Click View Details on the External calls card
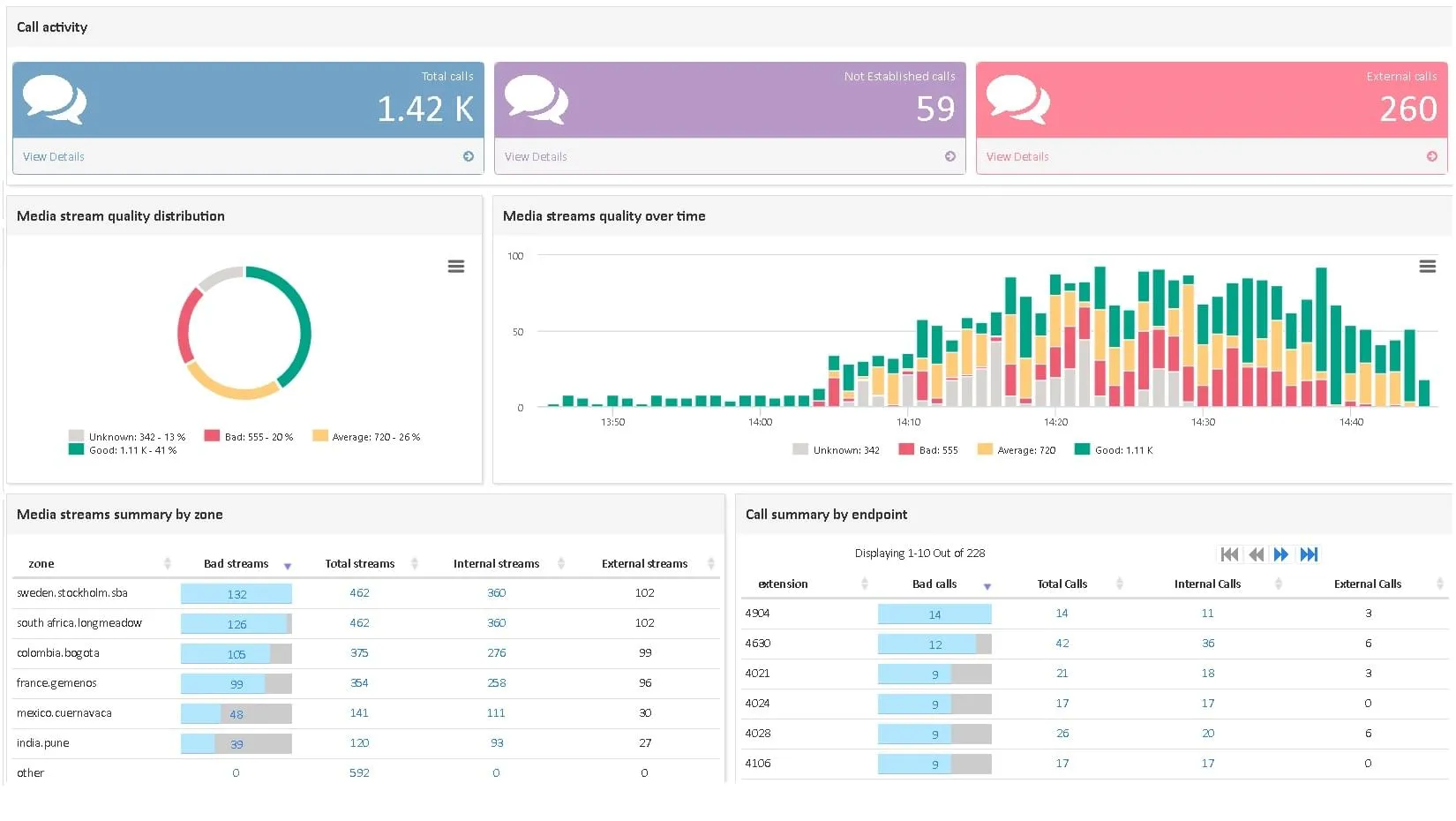Screen dimensions: 1456x821 1017,156
